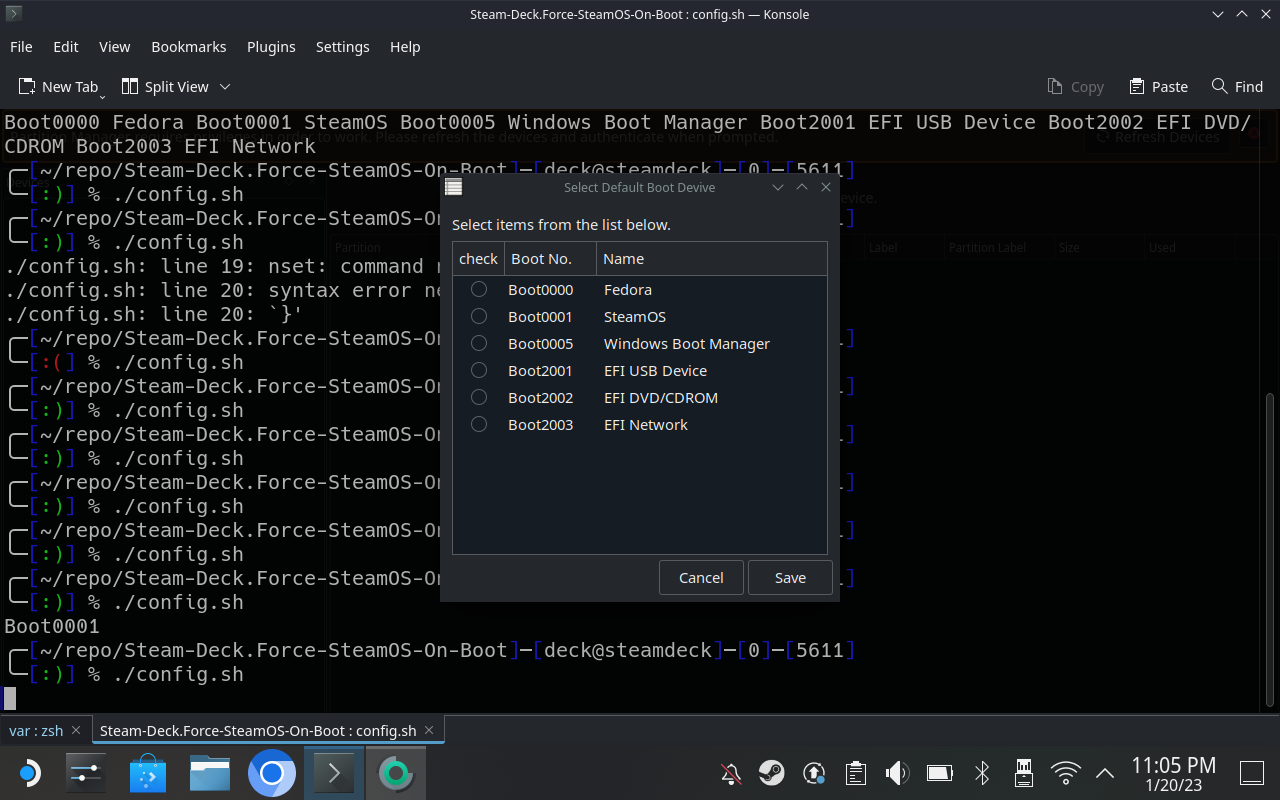The image size is (1280, 800).
Task: Open the Bookmarks menu
Action: tap(189, 47)
